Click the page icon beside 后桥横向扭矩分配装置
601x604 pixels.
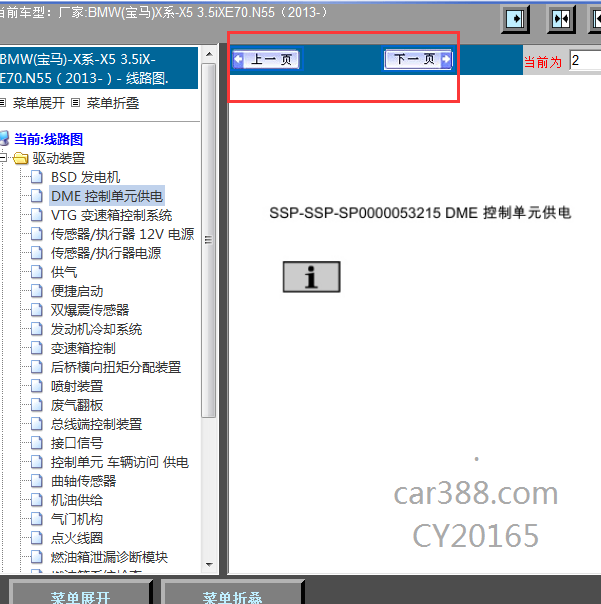coord(37,367)
